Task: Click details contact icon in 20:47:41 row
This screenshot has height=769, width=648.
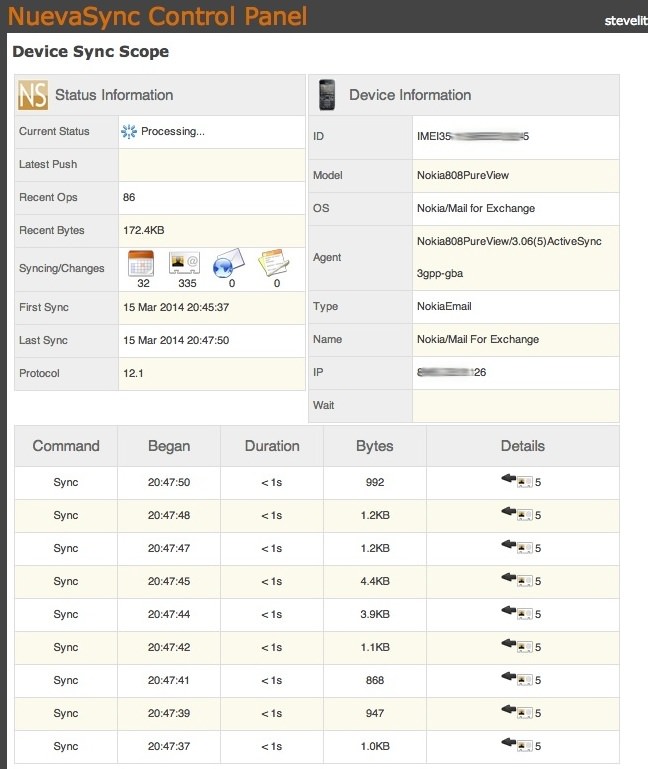Action: (x=524, y=680)
